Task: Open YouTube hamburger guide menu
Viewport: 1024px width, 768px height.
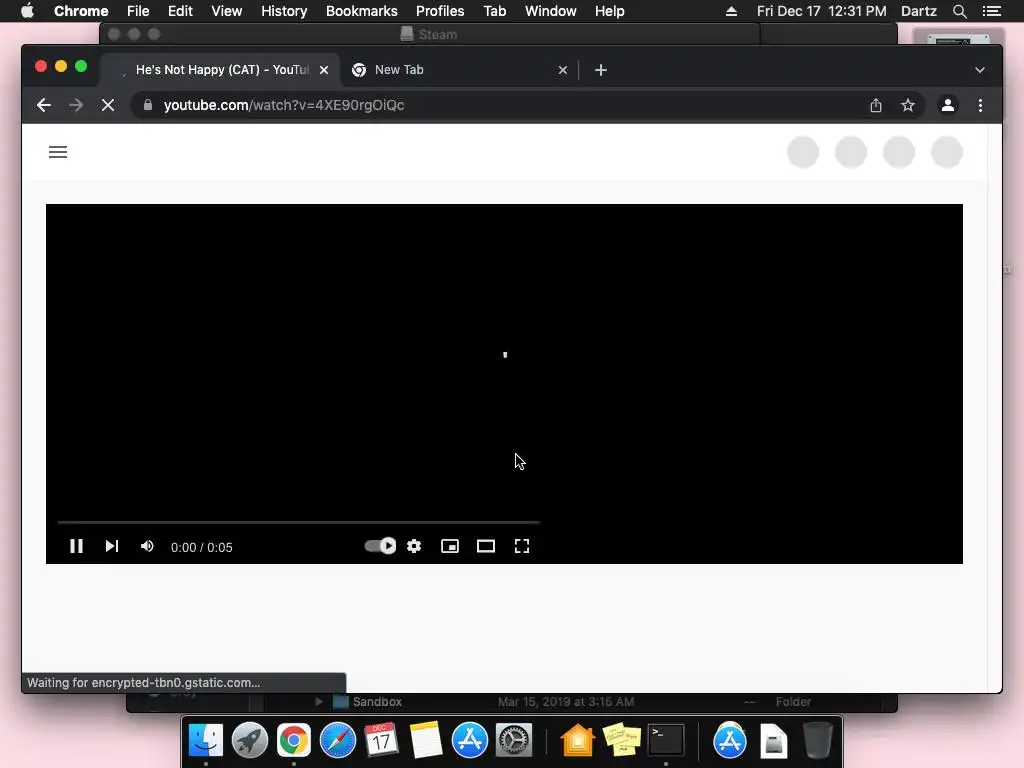Action: click(x=58, y=152)
